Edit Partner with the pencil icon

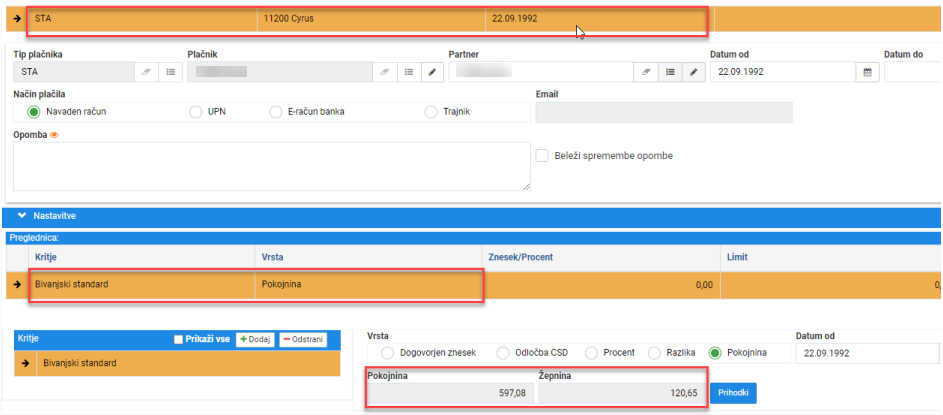[693, 72]
